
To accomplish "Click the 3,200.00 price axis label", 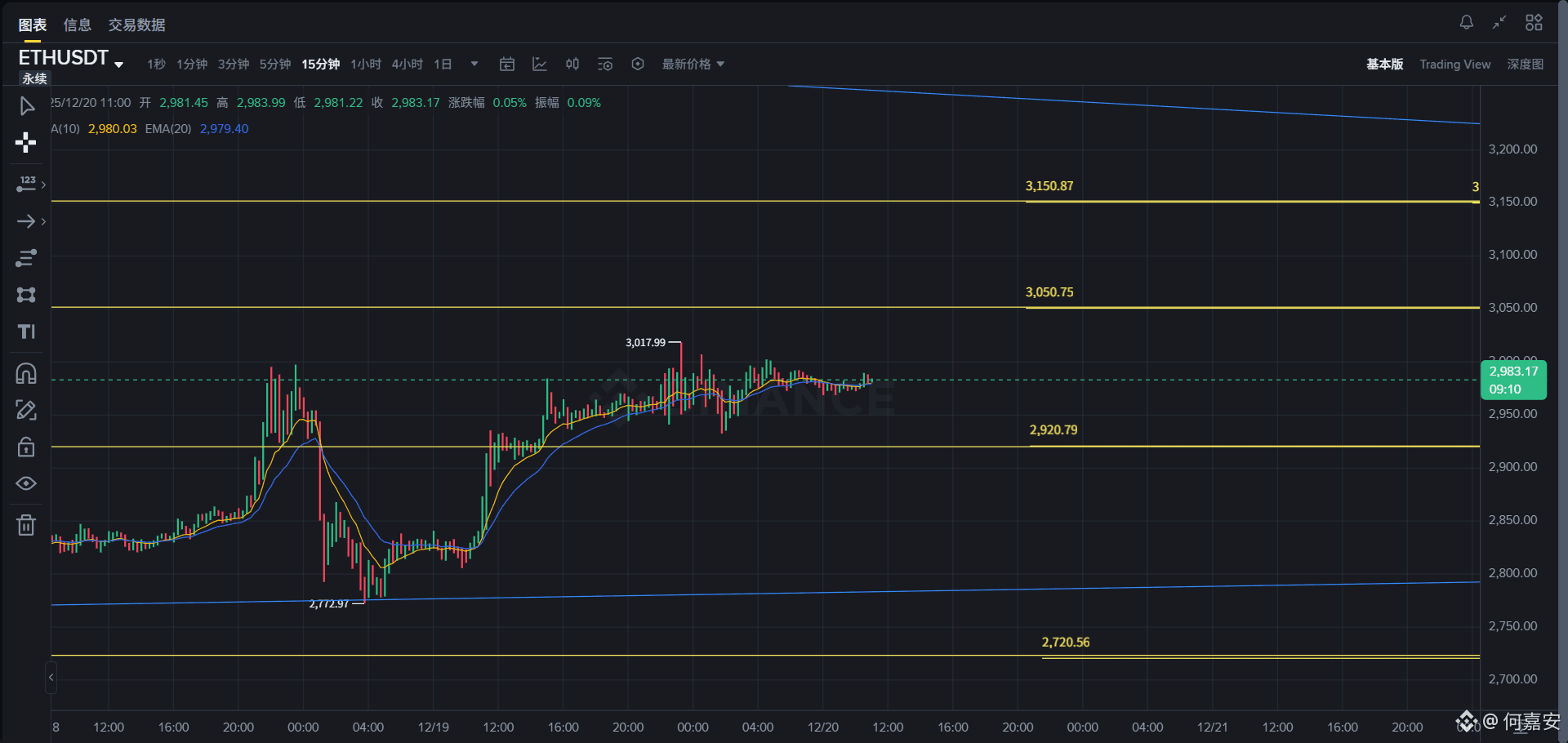I will click(1512, 149).
